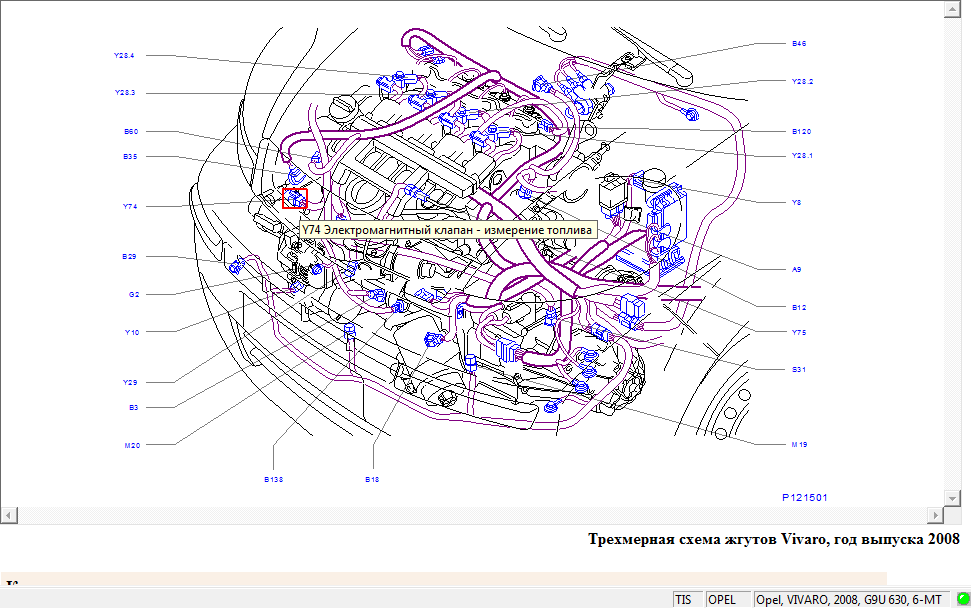Select the Y28.3 component label
The height and width of the screenshot is (608, 971).
[x=125, y=93]
